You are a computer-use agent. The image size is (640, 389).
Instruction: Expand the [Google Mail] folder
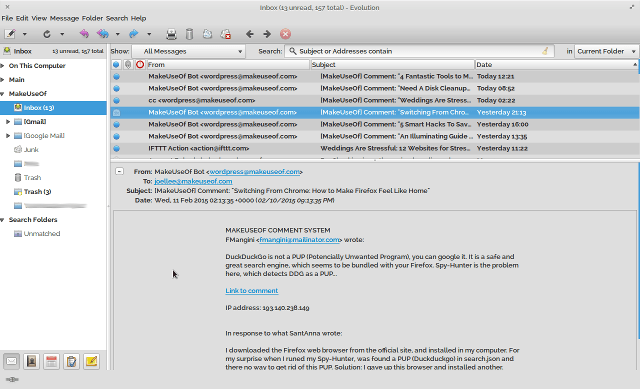click(8, 136)
